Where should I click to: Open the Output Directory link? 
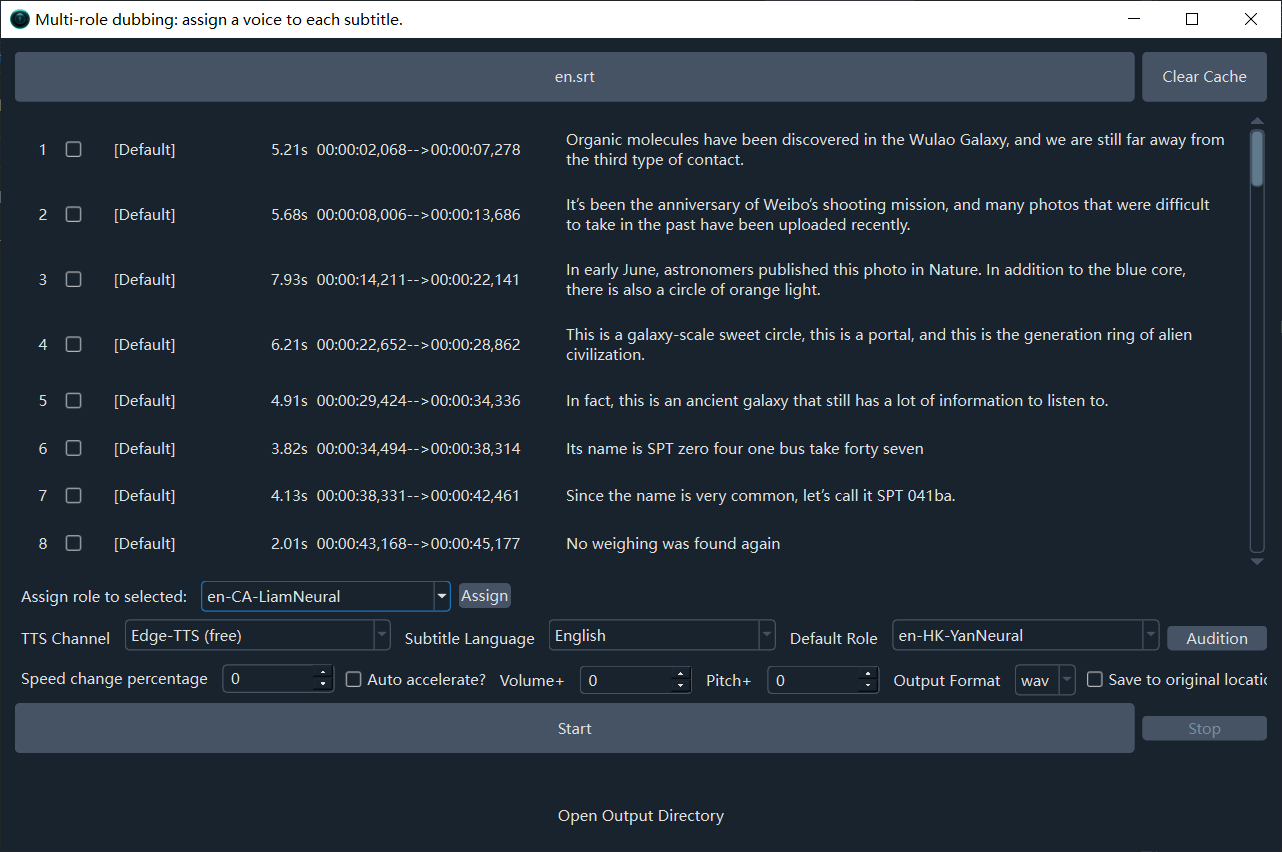coord(640,816)
